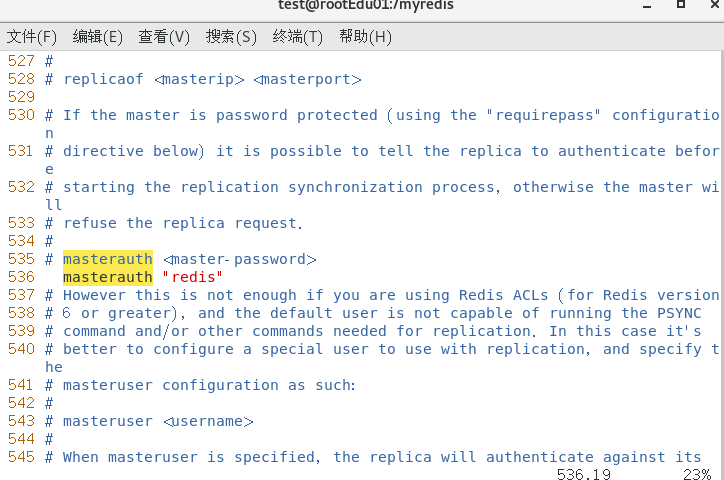Open the 帮助(H) menu
Image resolution: width=724 pixels, height=480 pixels.
pyautogui.click(x=365, y=37)
